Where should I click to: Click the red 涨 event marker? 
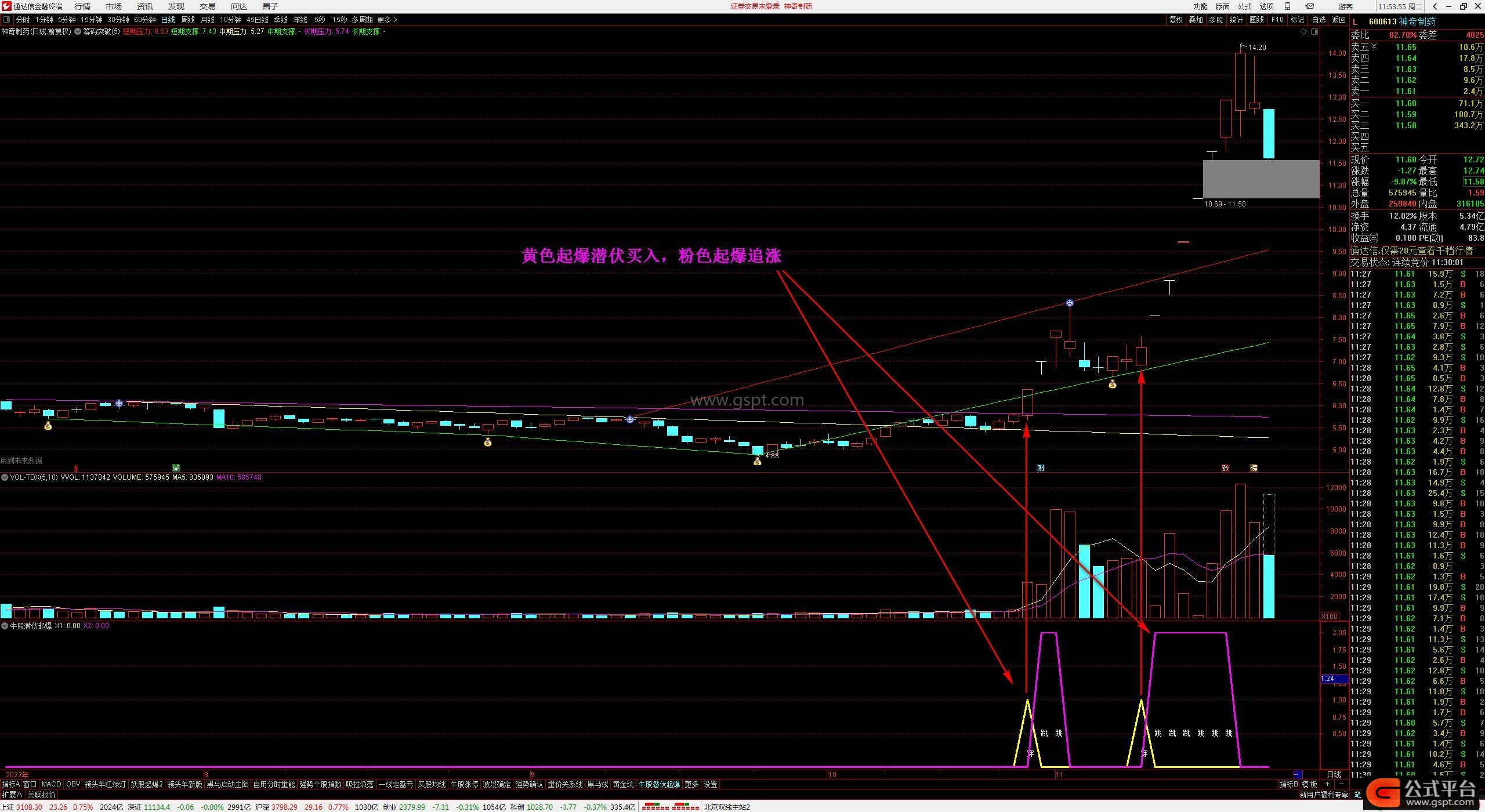tap(1225, 467)
